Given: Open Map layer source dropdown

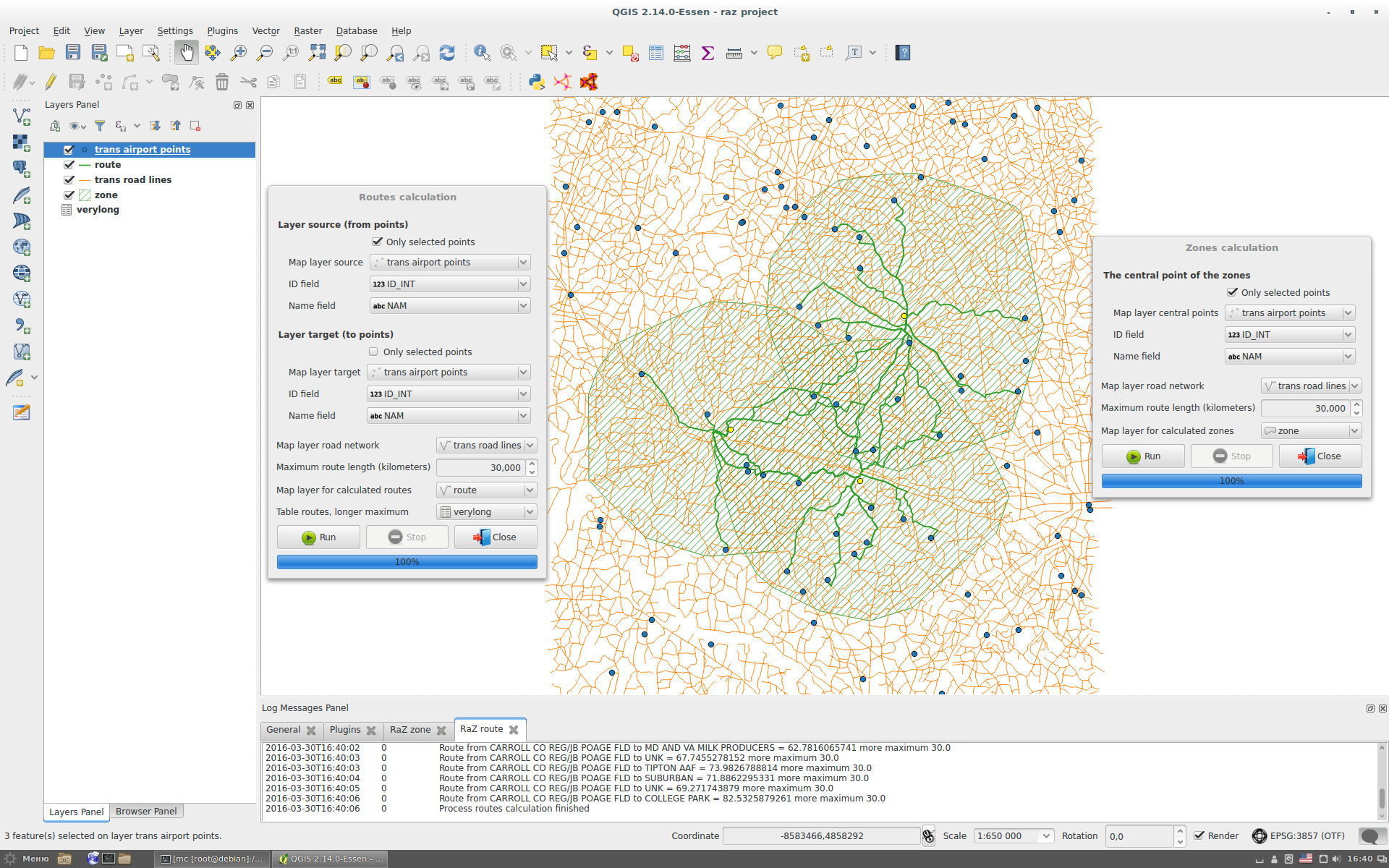Looking at the screenshot, I should click(x=450, y=263).
